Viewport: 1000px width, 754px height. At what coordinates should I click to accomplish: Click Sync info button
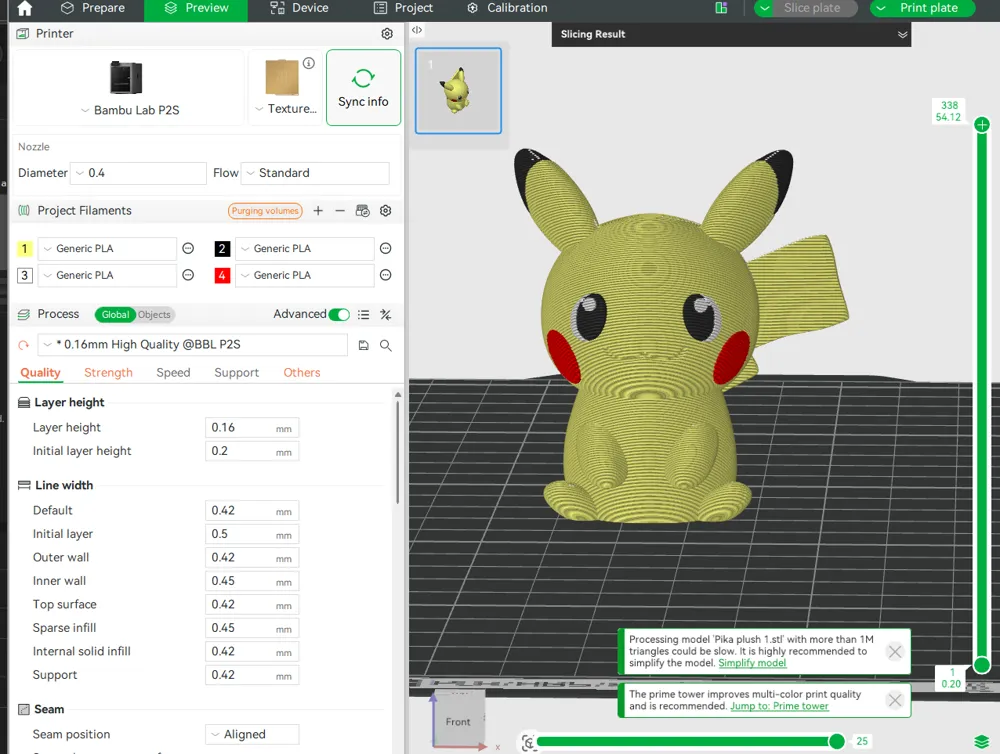click(363, 87)
